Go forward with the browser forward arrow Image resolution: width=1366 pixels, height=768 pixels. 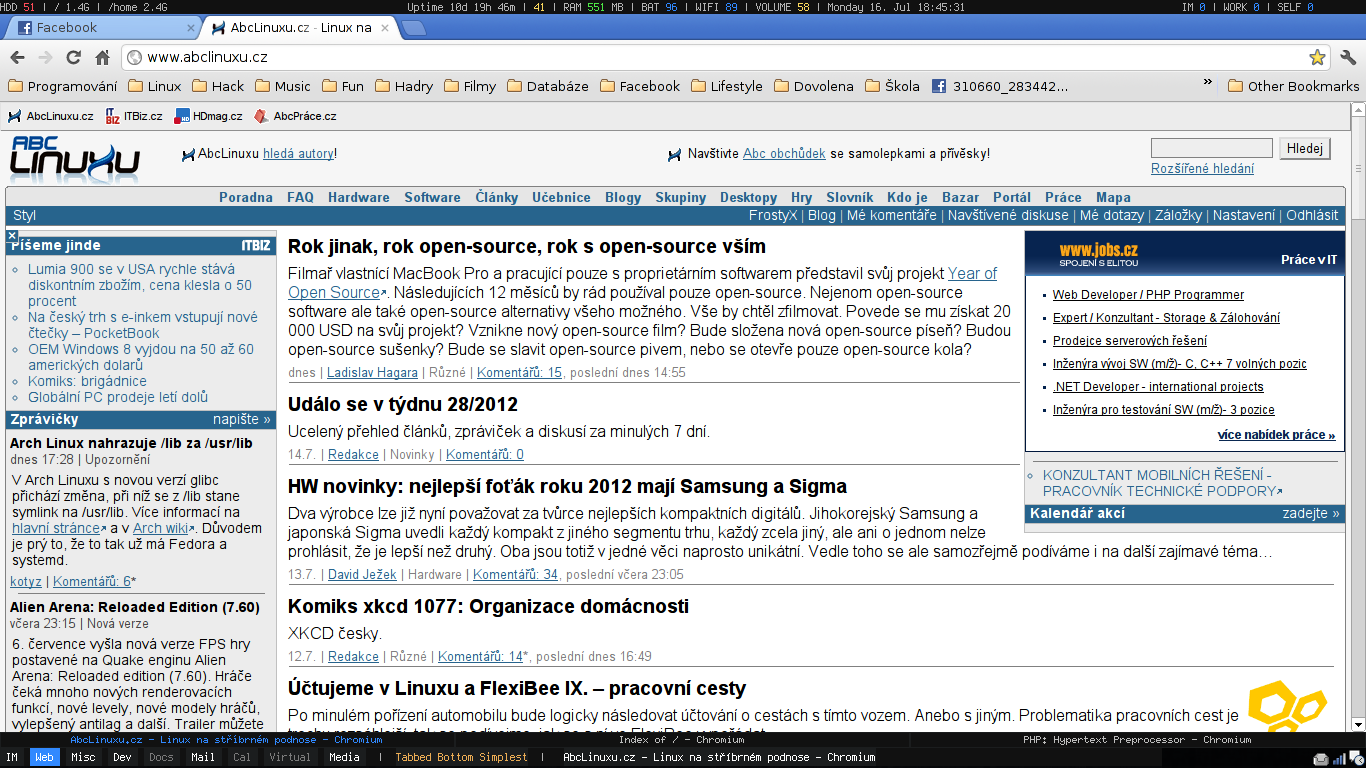(x=46, y=57)
